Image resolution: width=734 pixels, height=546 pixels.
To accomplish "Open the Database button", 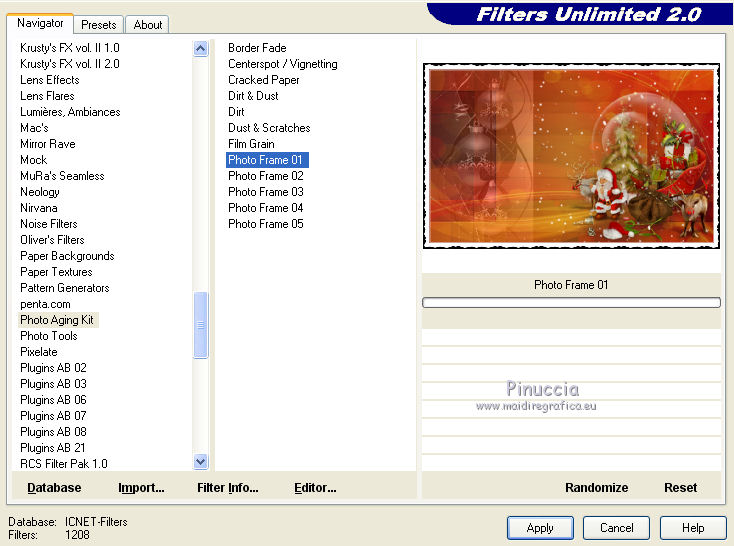I will click(x=54, y=487).
